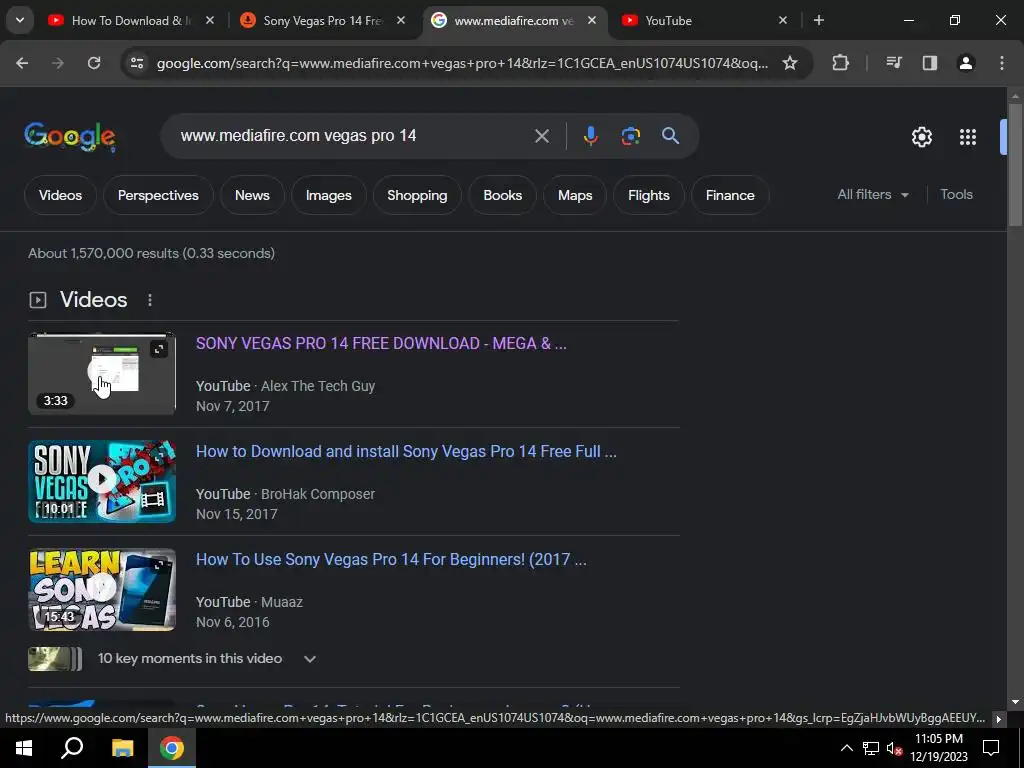Screen dimensions: 1024x768
Task: Switch to How To Download tab
Action: (131, 21)
